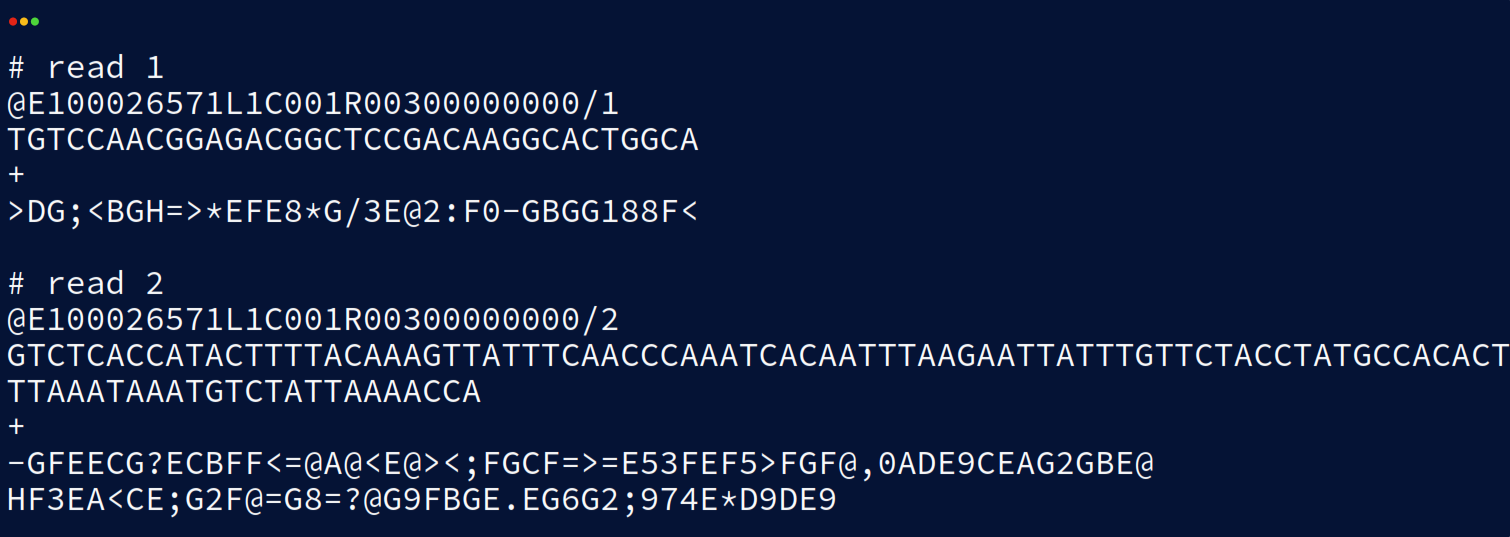Click the red close window dot
1510x537 pixels.
(x=13, y=21)
